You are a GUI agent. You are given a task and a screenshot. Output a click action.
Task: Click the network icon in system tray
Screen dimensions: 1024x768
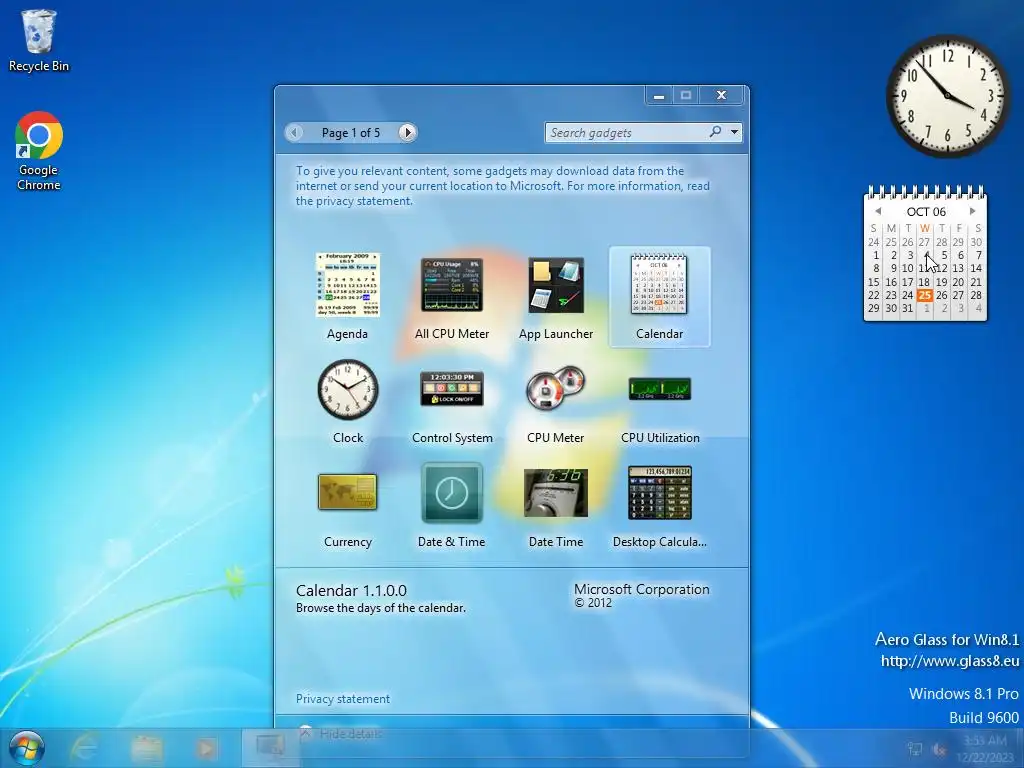(x=916, y=749)
